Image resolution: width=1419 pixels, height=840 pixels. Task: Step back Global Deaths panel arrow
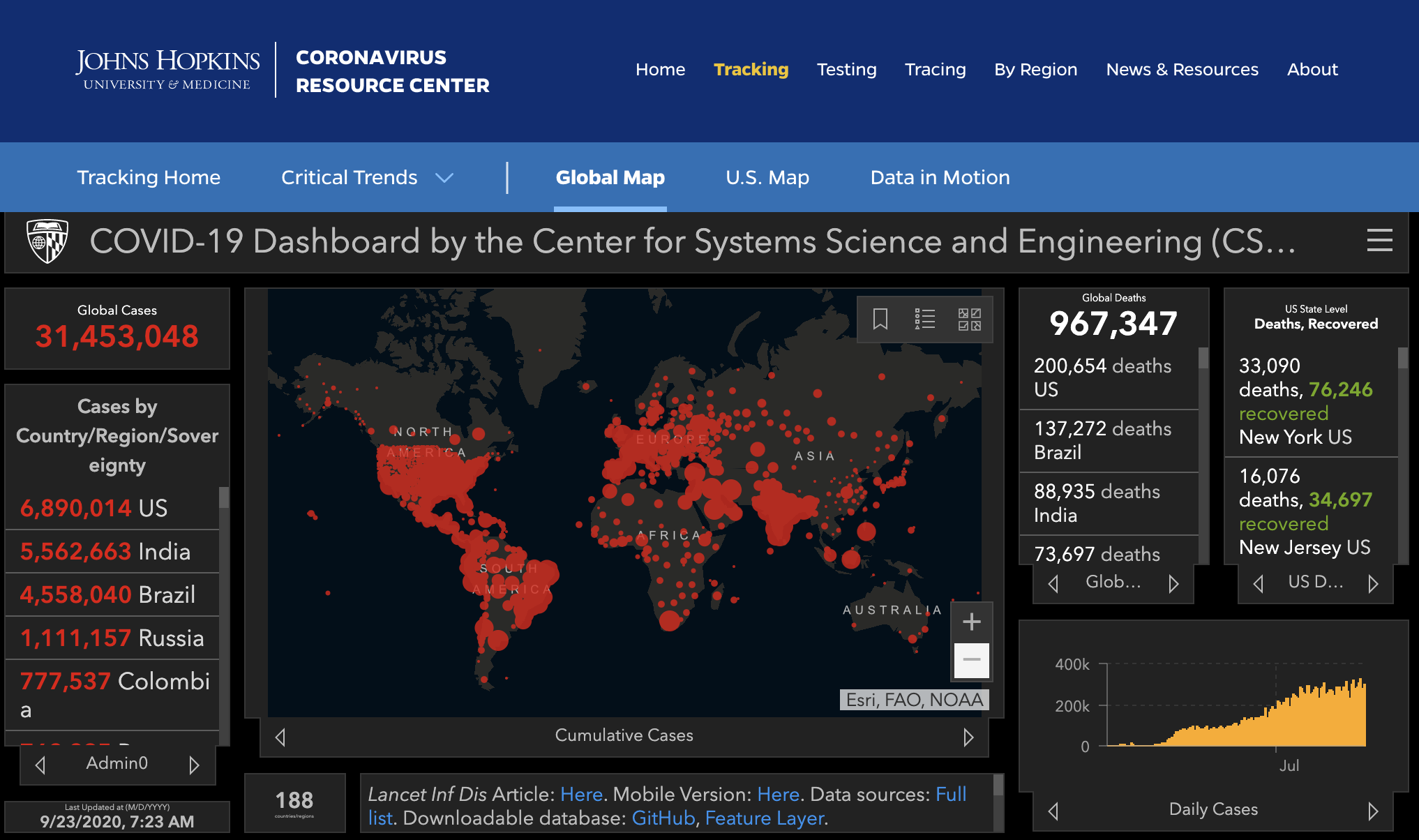point(1053,583)
